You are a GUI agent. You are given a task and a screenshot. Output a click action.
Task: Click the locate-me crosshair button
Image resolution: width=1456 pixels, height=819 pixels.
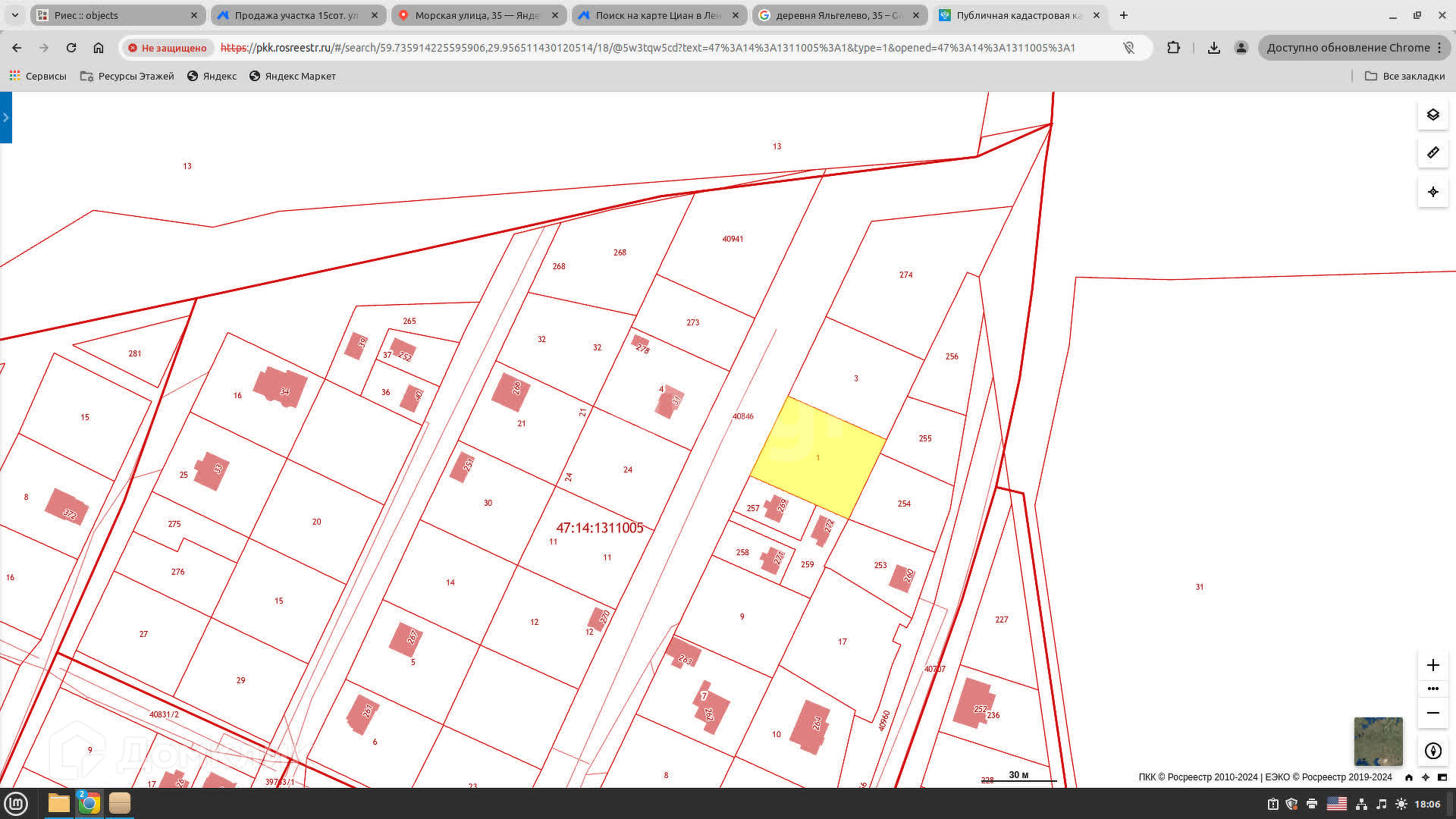[1432, 192]
